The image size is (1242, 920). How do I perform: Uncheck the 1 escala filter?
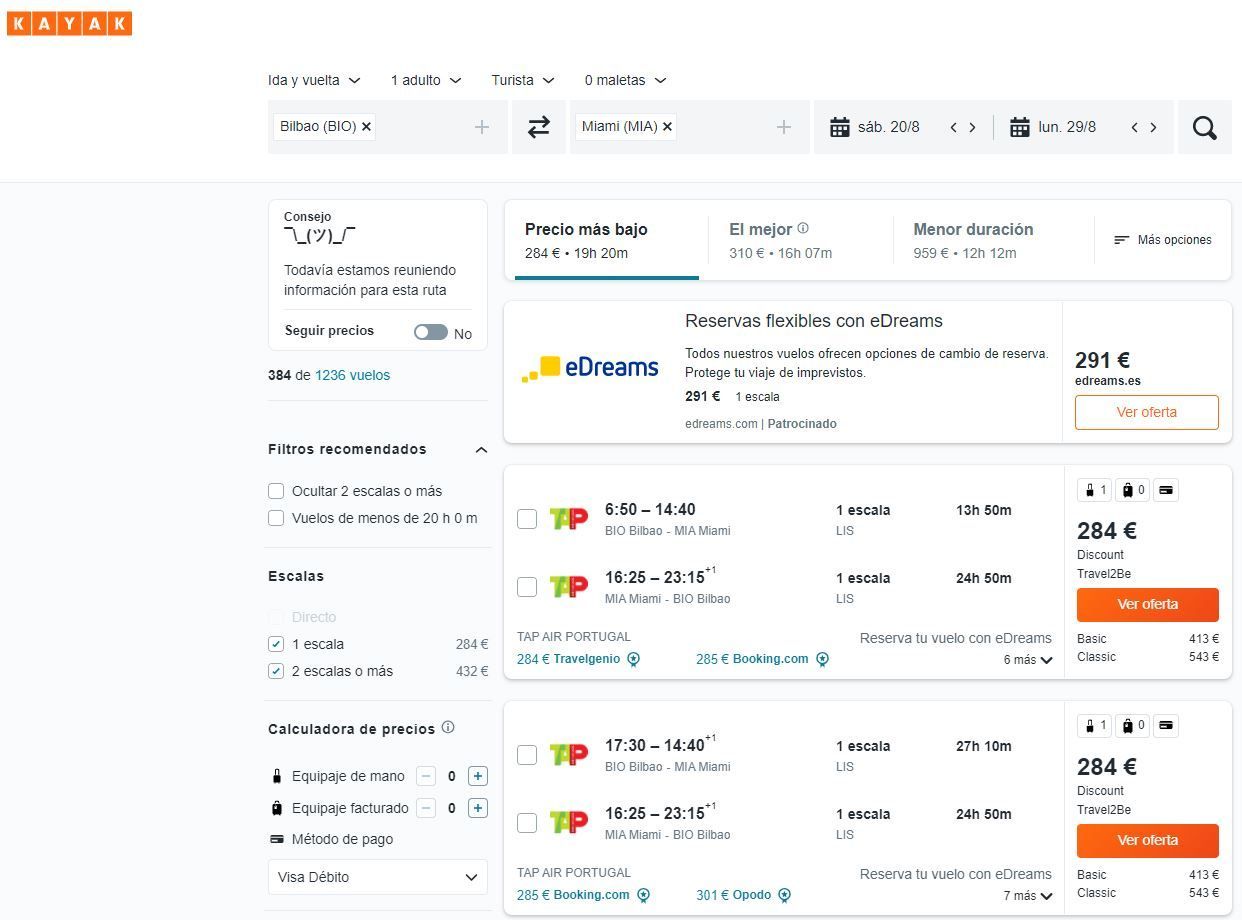coord(276,644)
